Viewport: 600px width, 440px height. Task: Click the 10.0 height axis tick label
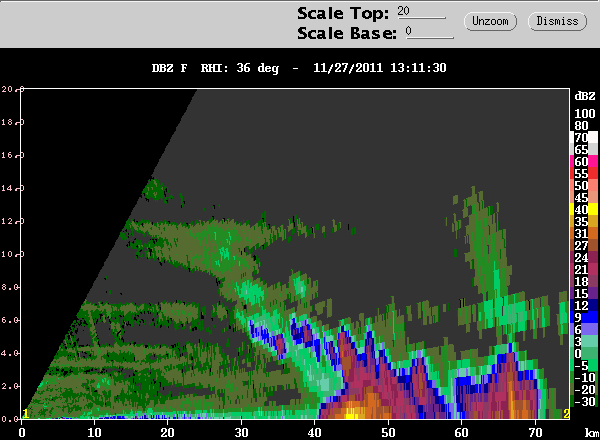click(x=10, y=254)
